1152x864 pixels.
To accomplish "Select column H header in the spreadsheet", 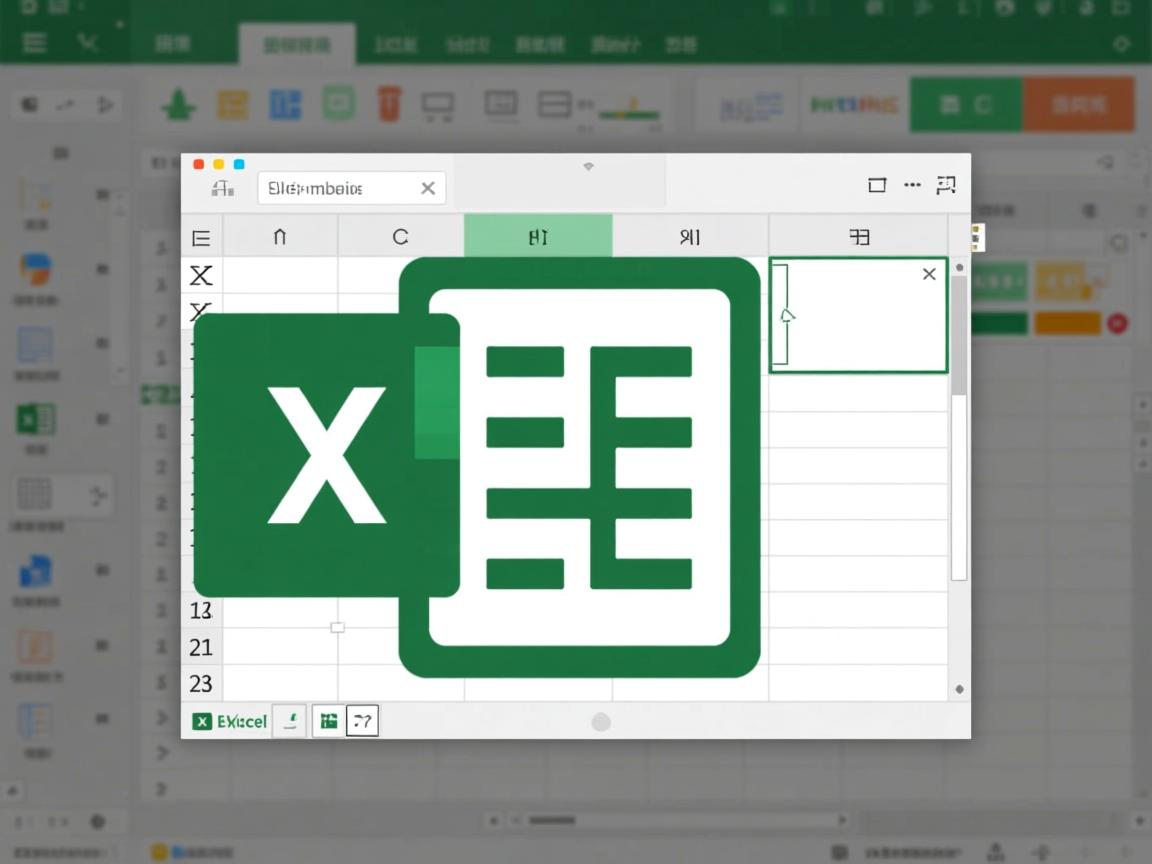I will pos(538,236).
